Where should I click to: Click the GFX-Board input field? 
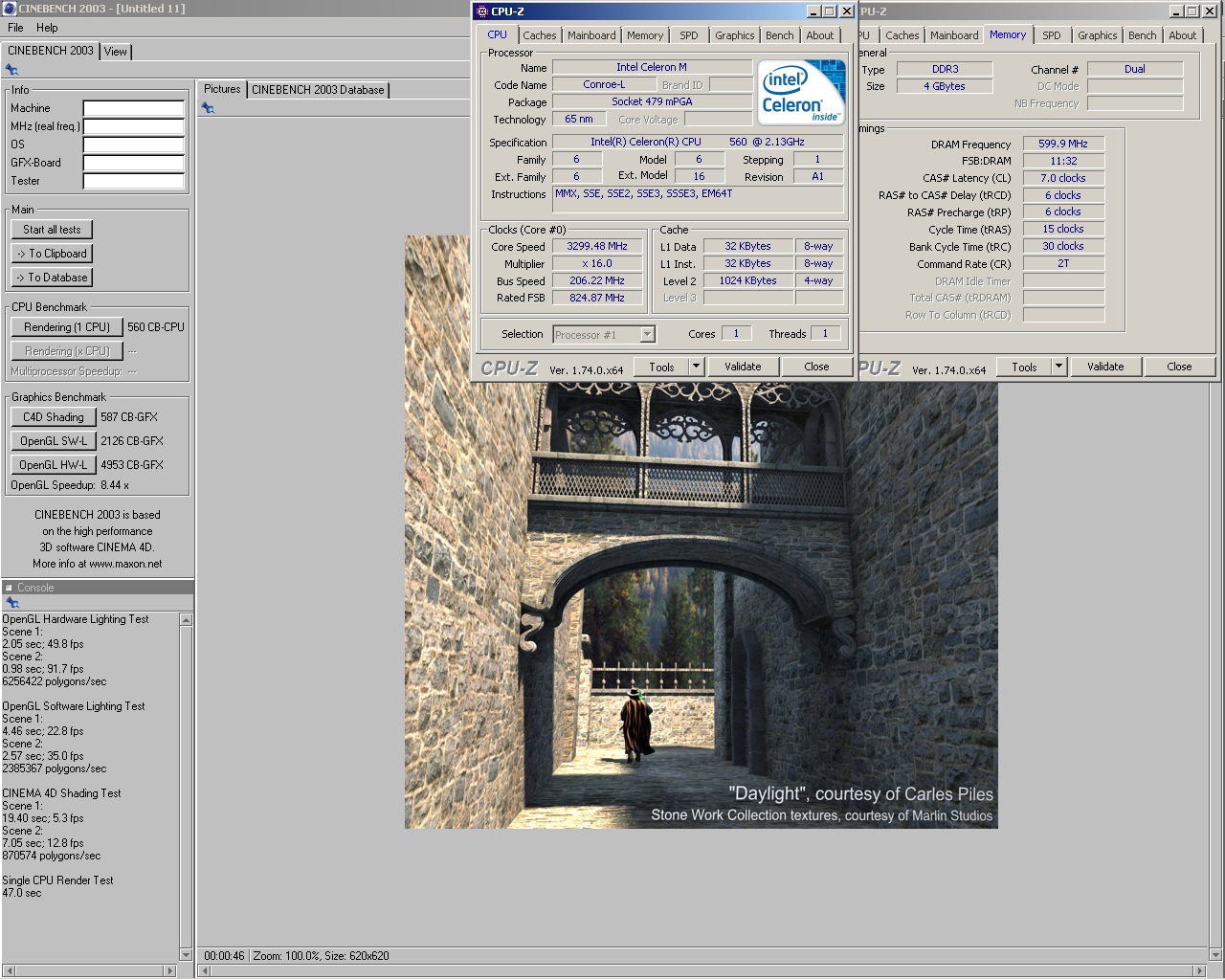click(134, 163)
